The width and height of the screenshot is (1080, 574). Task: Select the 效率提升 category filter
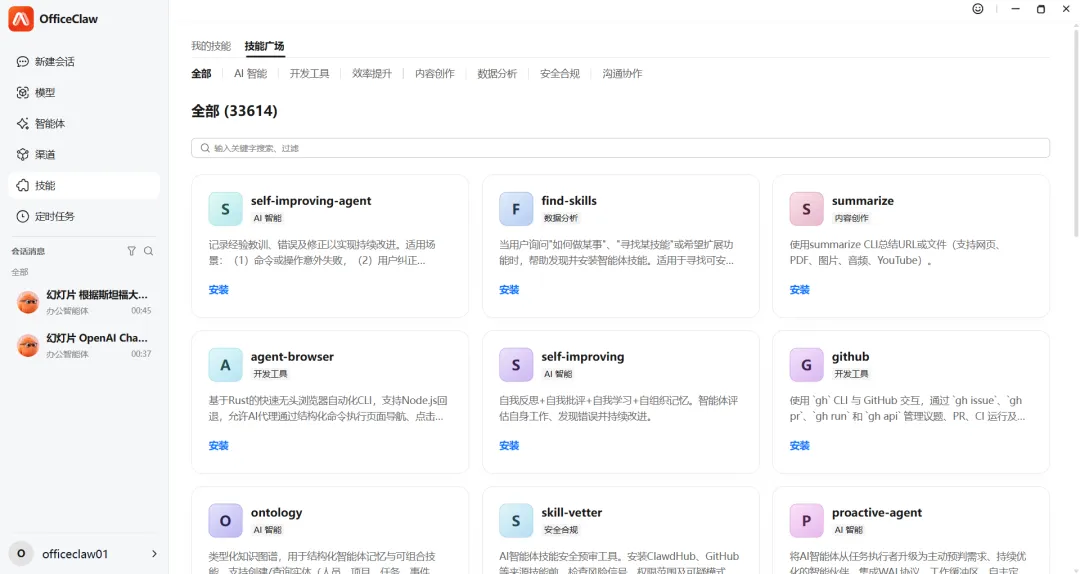click(372, 74)
